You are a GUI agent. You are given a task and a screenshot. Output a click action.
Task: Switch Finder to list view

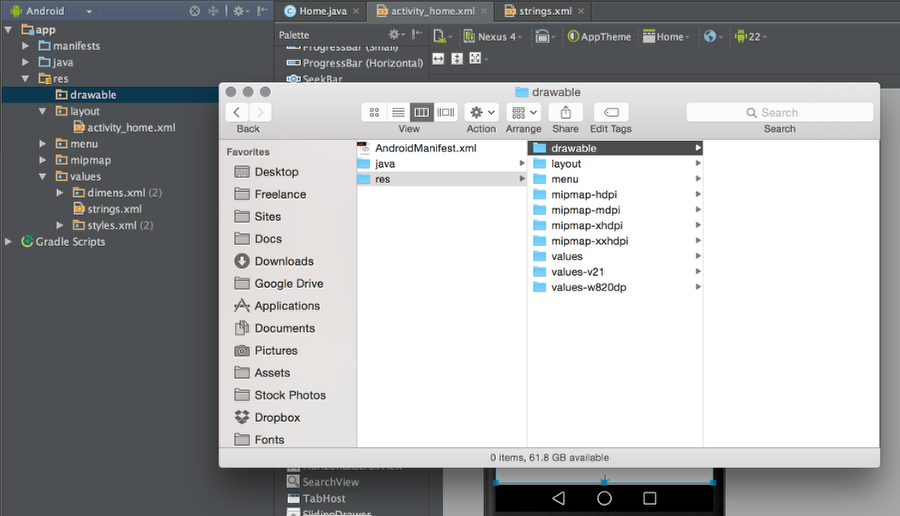pos(398,112)
